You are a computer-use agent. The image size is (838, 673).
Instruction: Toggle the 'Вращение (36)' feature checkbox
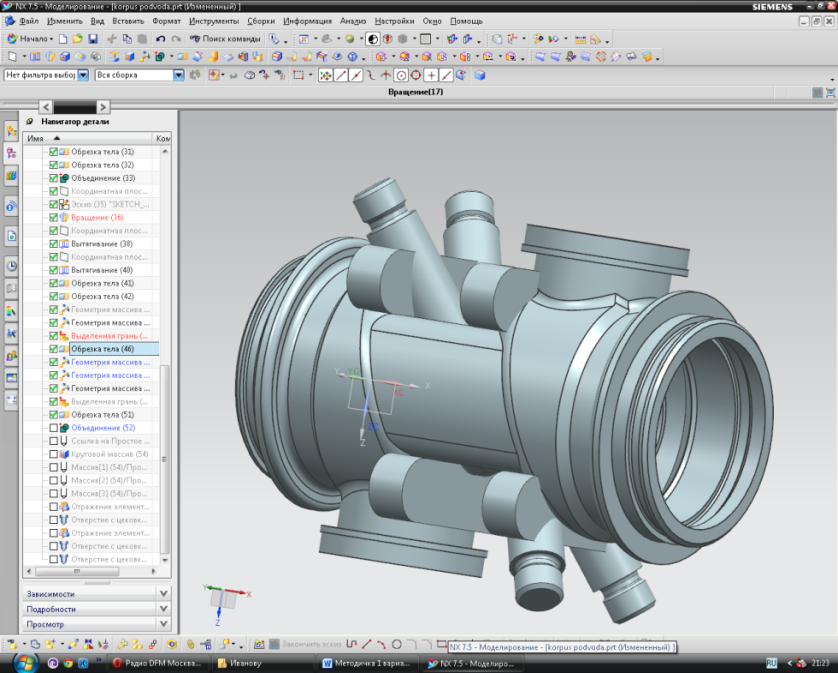(53, 217)
